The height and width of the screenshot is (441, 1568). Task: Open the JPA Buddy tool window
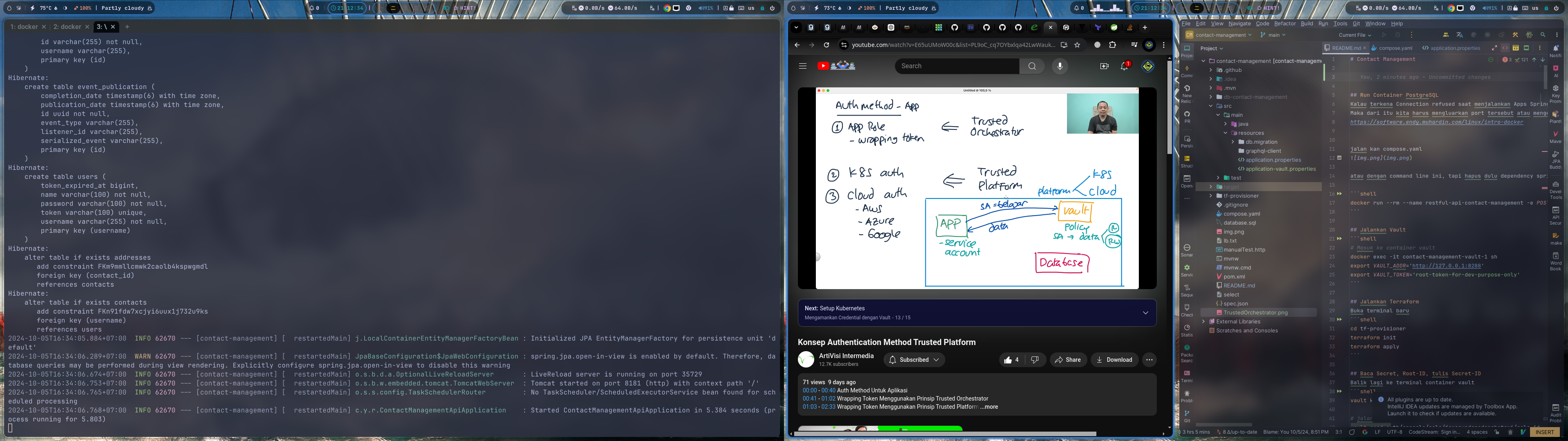pyautogui.click(x=1555, y=160)
